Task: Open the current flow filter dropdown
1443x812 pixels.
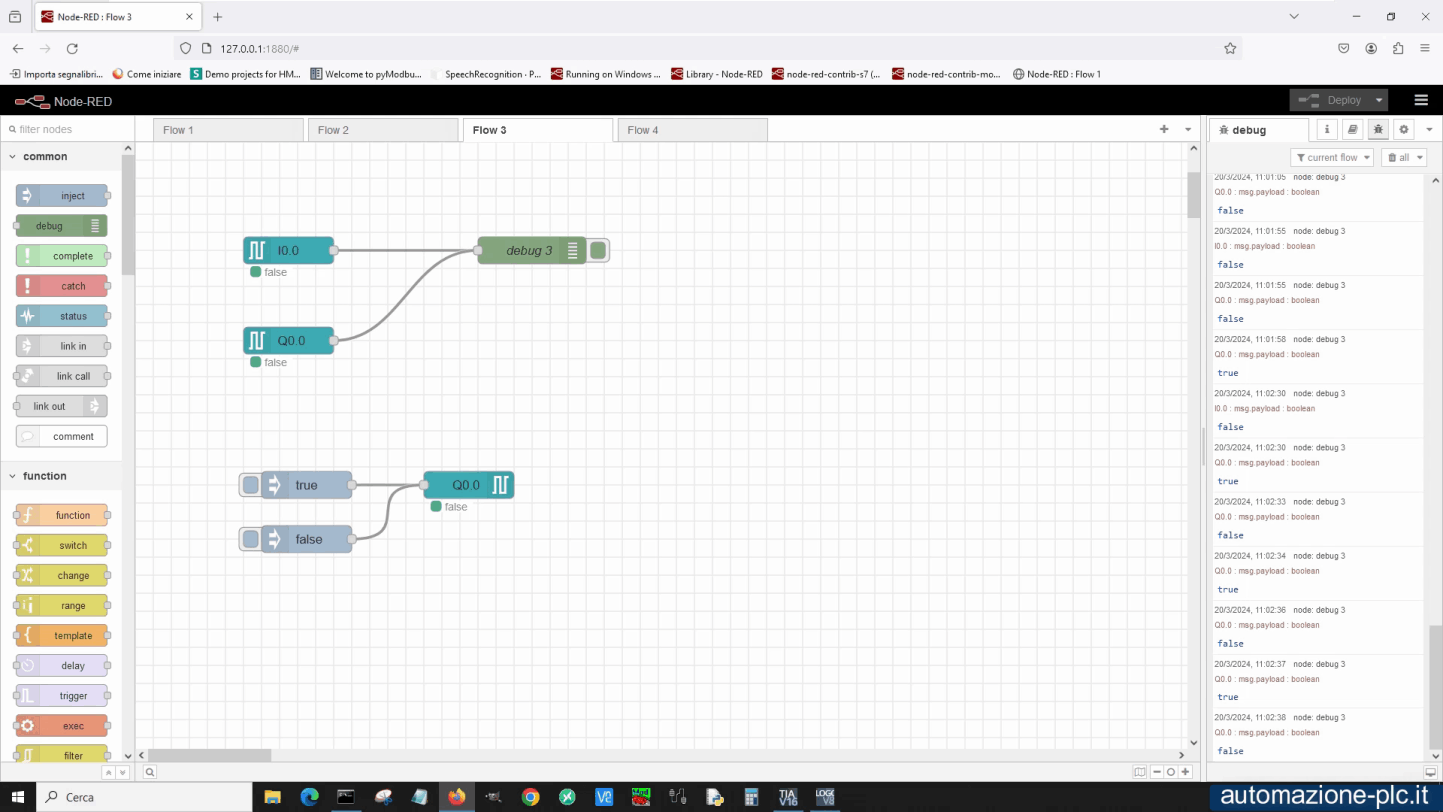Action: pos(1332,157)
